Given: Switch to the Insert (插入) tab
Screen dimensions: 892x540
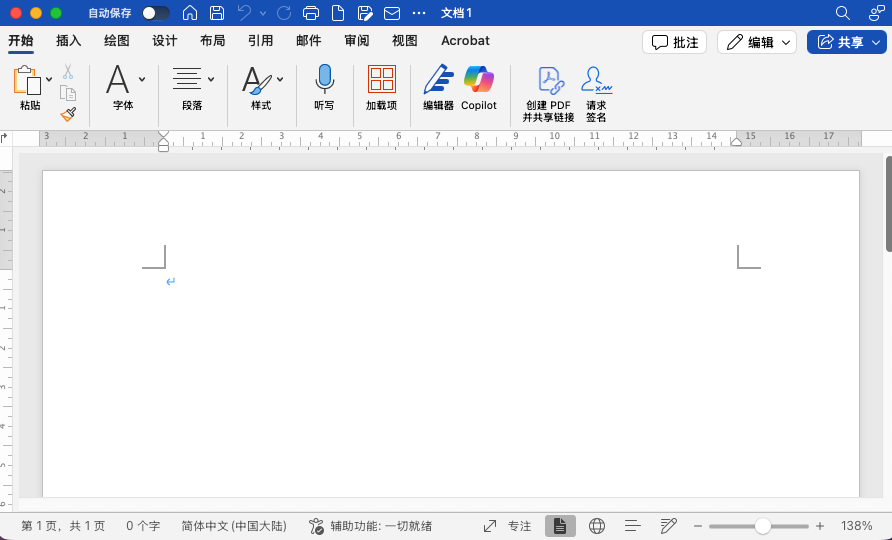Looking at the screenshot, I should [x=69, y=41].
